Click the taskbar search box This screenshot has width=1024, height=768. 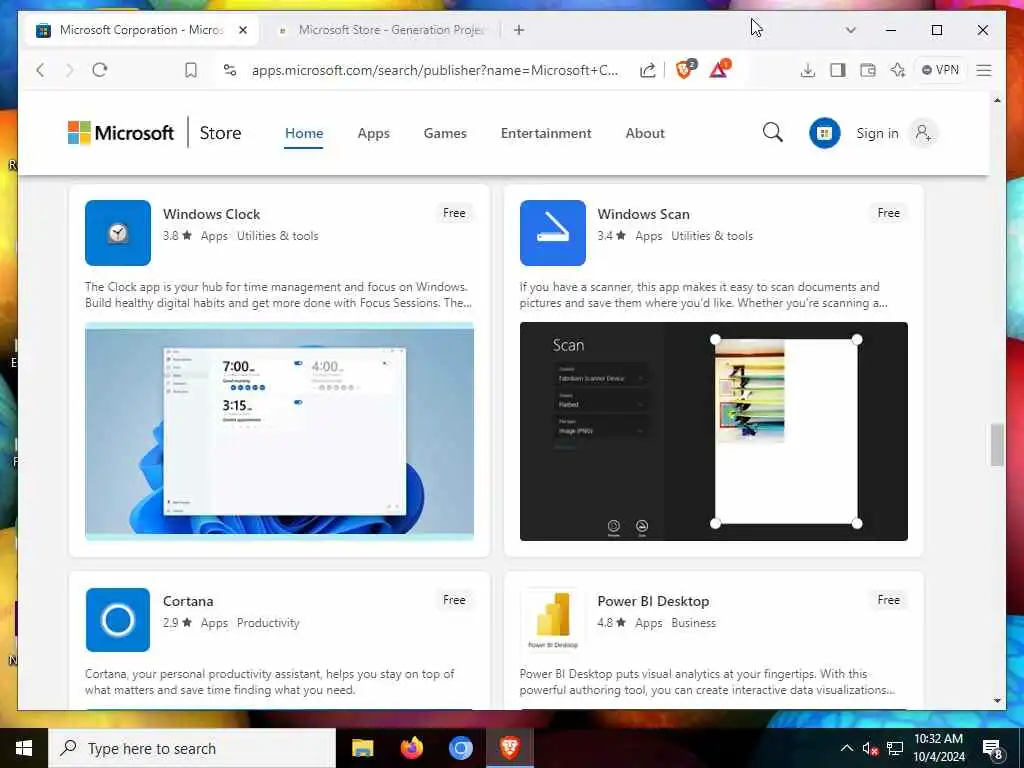192,748
